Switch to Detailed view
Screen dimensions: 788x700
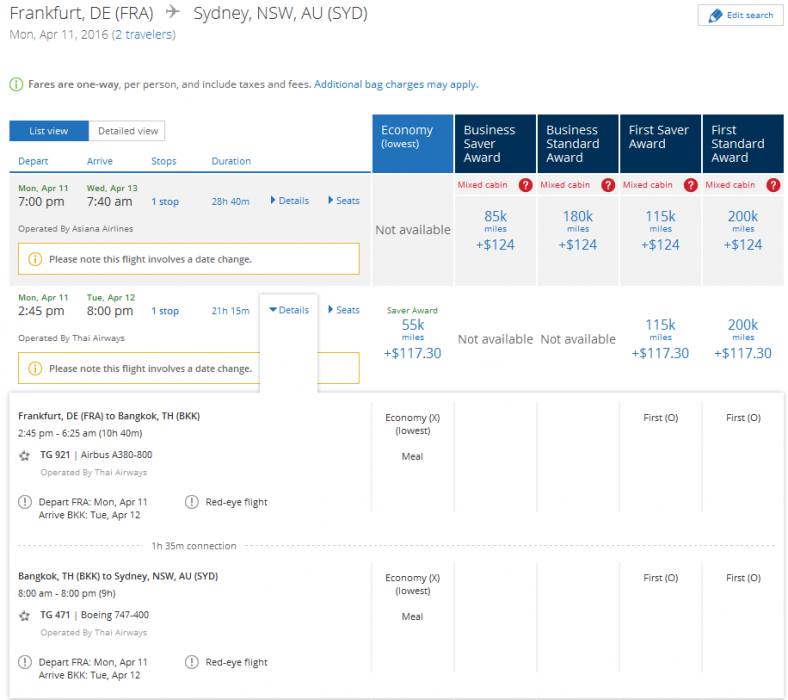pyautogui.click(x=127, y=131)
